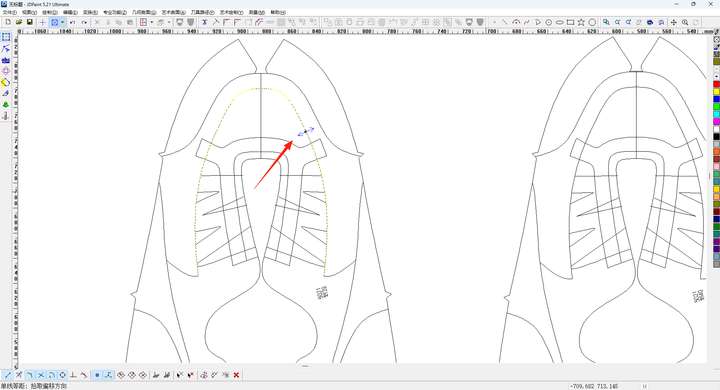Activate the pan view cross-arrows tool
The height and width of the screenshot is (390, 720).
pos(674,22)
